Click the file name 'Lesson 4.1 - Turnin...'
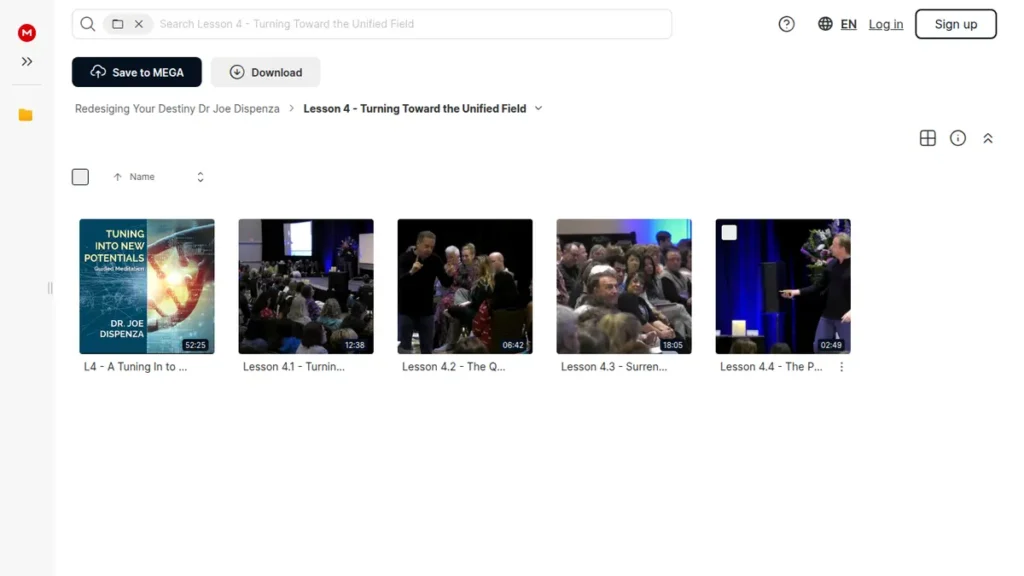Image resolution: width=1024 pixels, height=576 pixels. point(294,367)
